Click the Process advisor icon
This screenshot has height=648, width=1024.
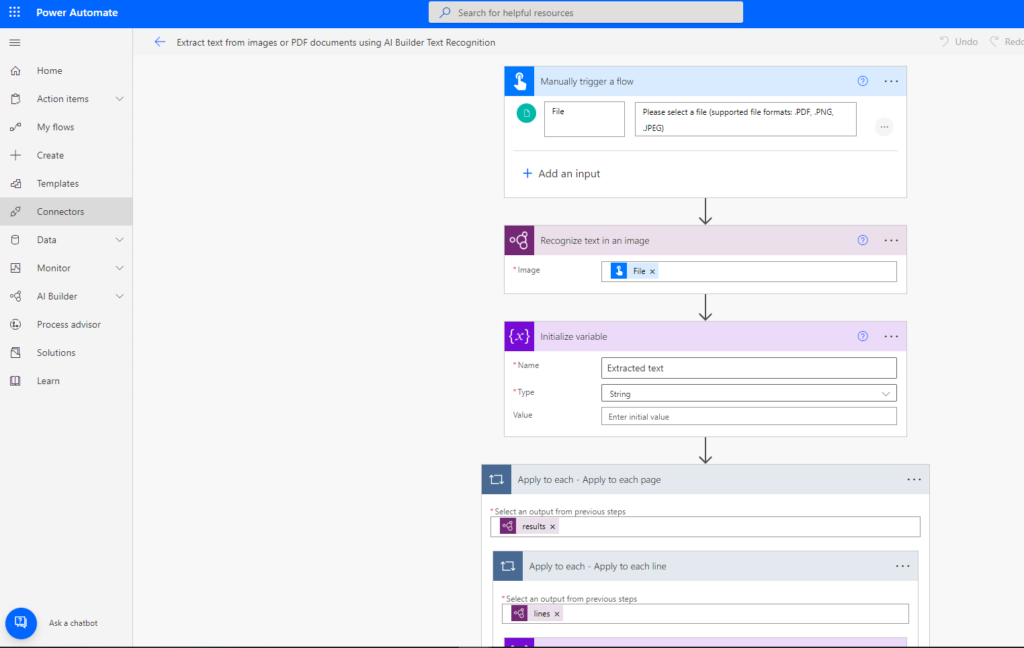coord(16,324)
